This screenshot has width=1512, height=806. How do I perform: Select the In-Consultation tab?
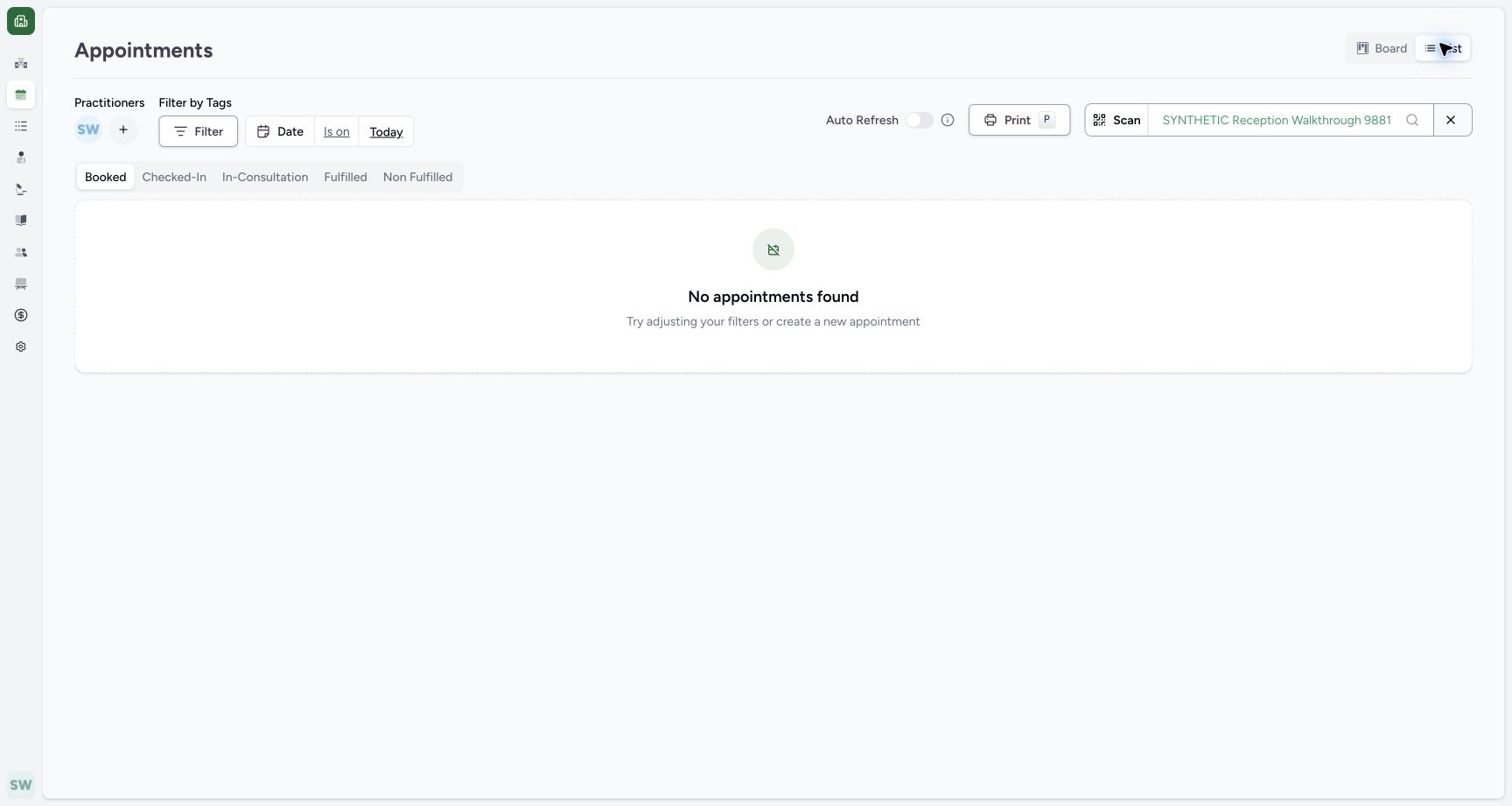point(265,177)
